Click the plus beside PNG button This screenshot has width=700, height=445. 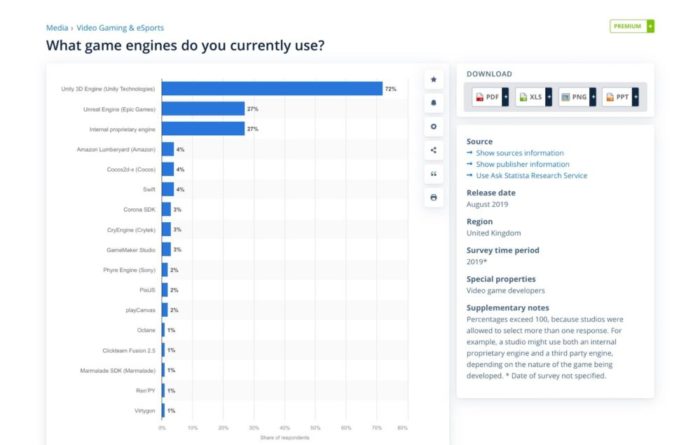coord(592,96)
